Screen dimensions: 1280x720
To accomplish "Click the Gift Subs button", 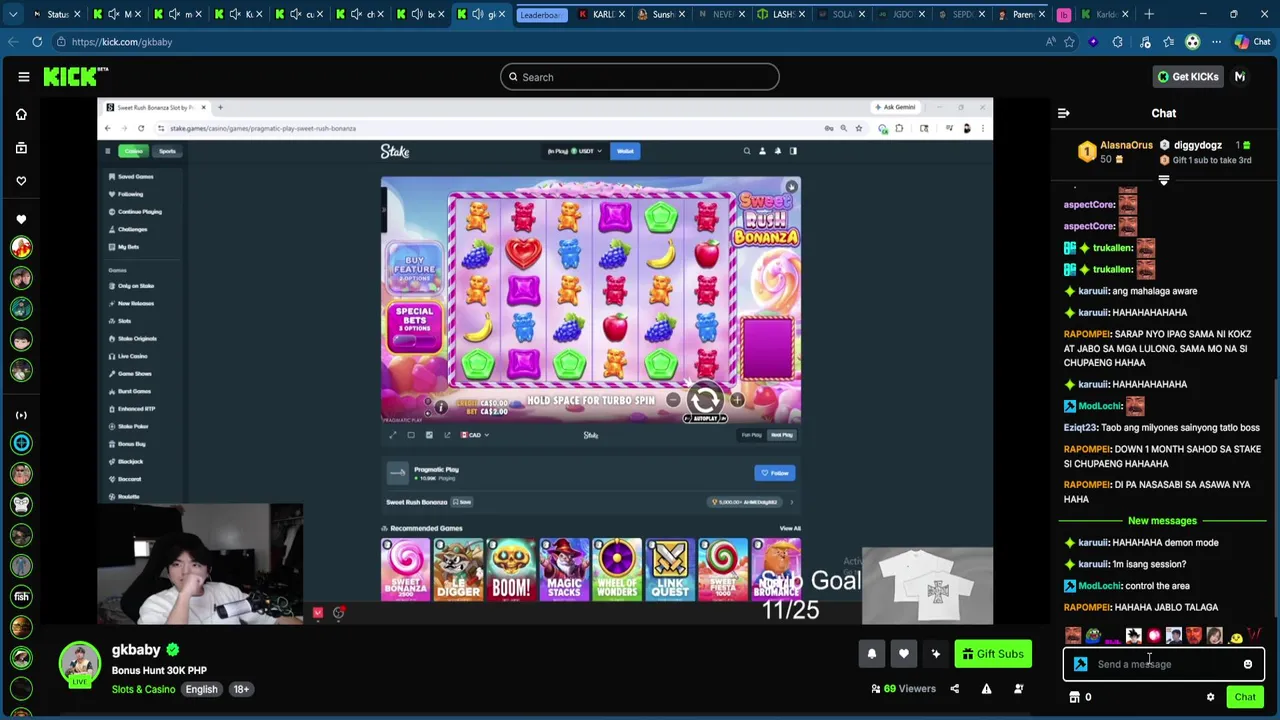I will [x=993, y=654].
